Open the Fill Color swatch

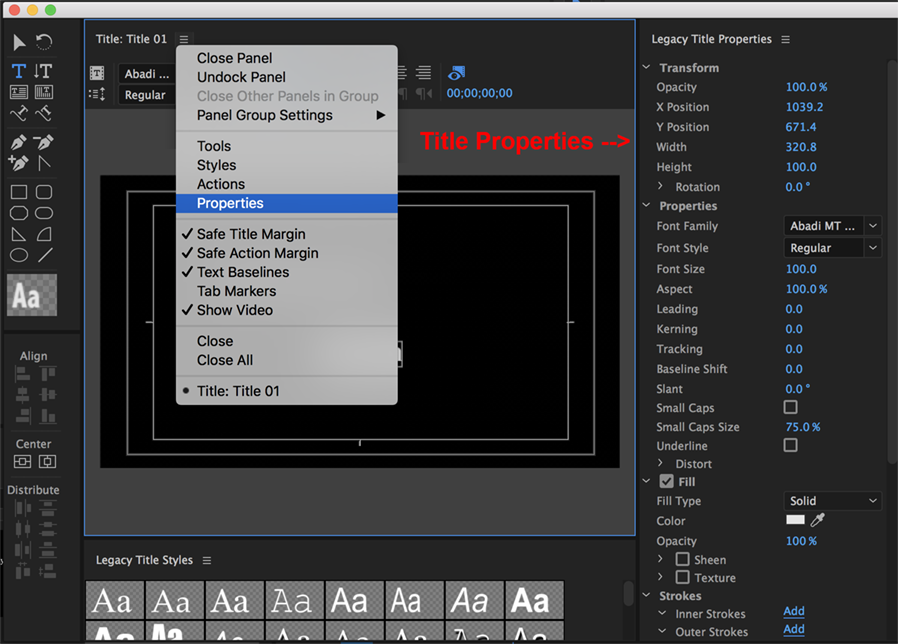(x=794, y=520)
